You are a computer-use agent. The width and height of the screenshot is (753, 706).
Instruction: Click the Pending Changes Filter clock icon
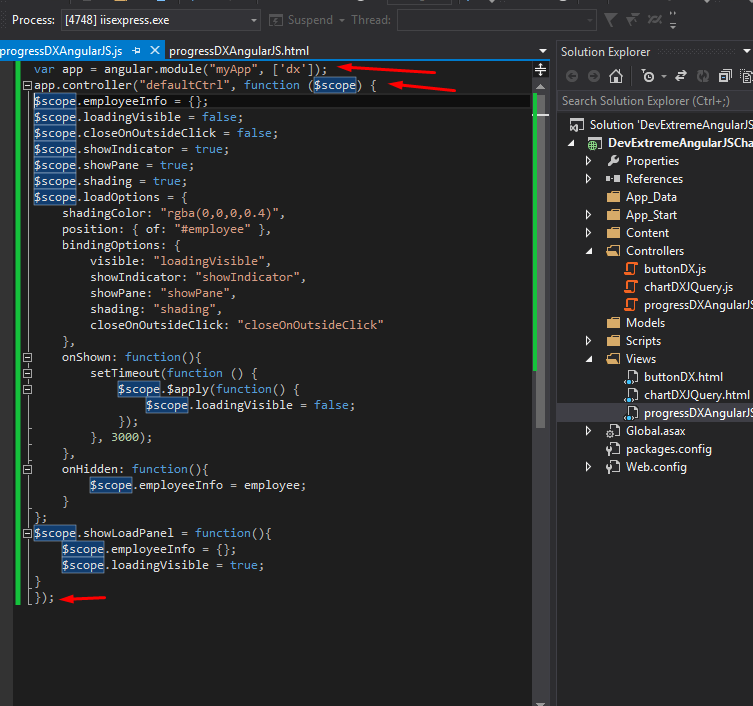tap(648, 76)
